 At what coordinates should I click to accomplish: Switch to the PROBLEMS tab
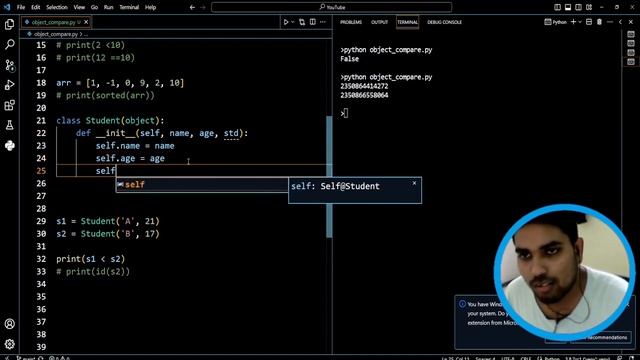(x=351, y=22)
